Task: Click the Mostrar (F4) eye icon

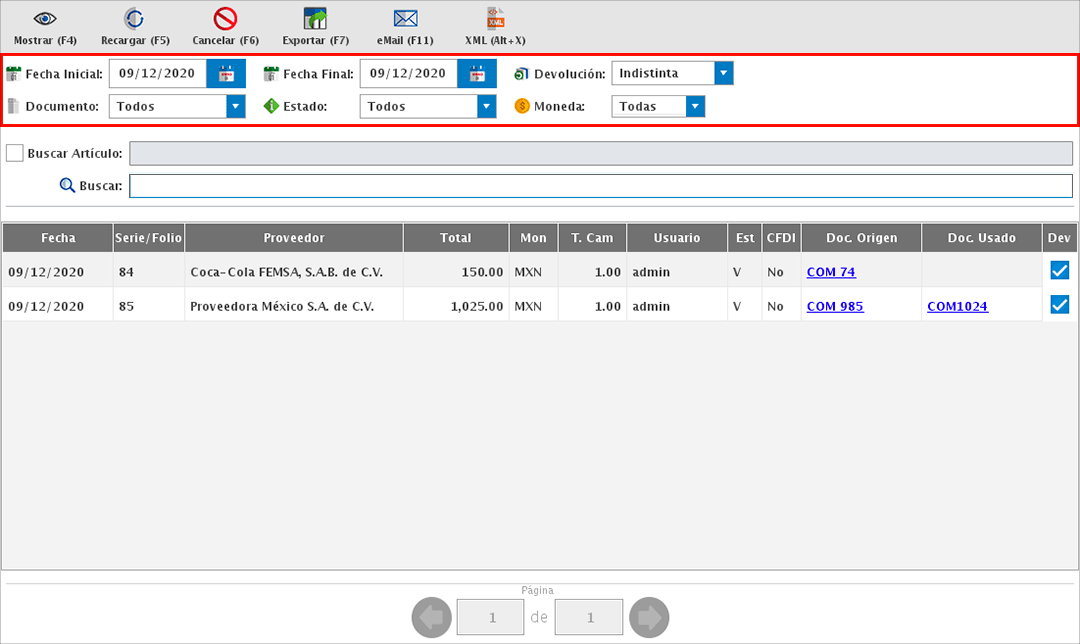Action: [x=45, y=19]
